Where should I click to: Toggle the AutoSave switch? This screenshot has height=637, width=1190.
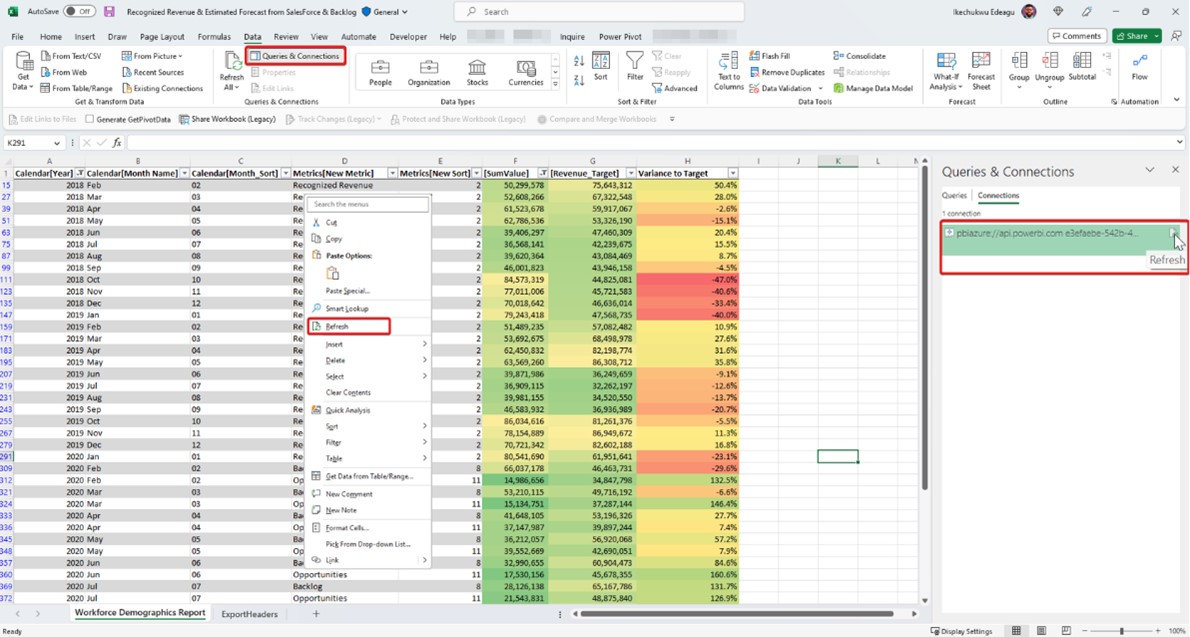(x=79, y=12)
